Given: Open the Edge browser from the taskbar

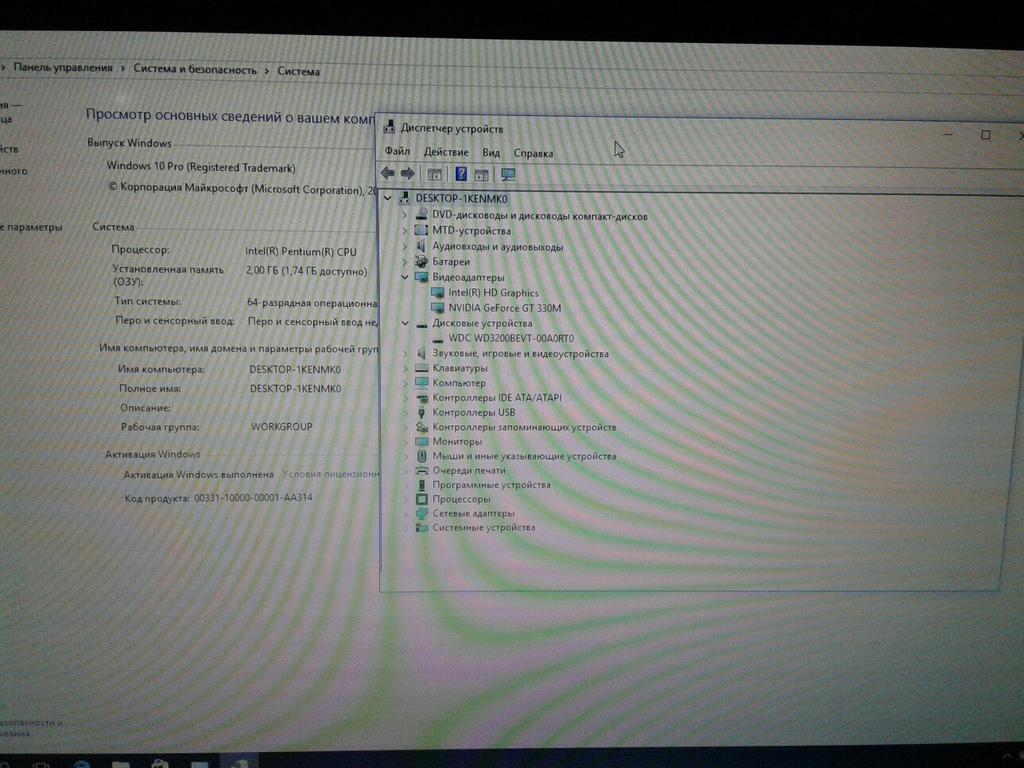Looking at the screenshot, I should [82, 763].
